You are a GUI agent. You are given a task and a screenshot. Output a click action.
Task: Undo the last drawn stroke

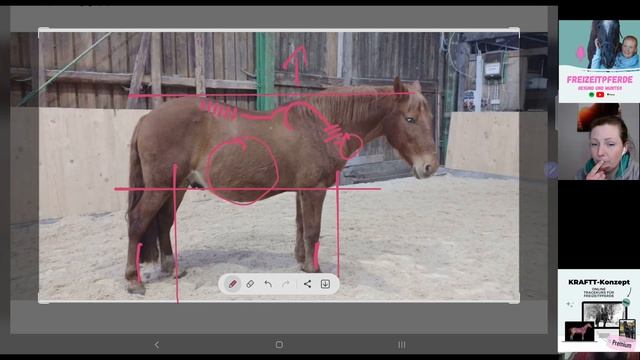pyautogui.click(x=268, y=284)
